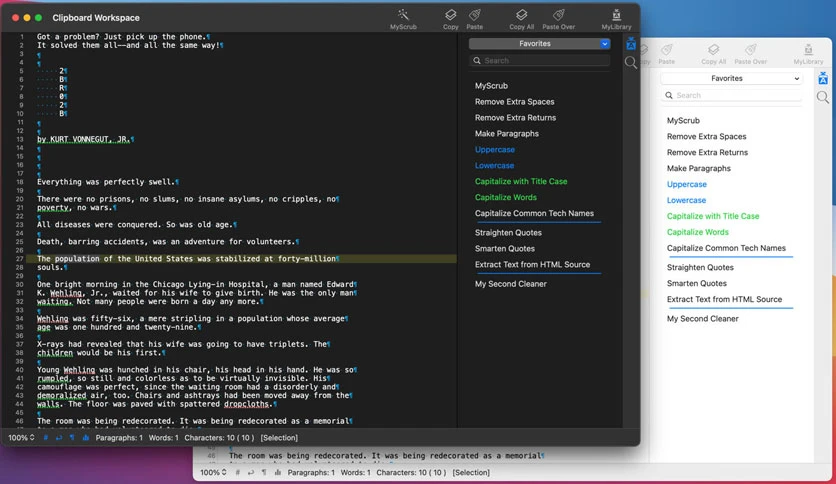Click the Paste Over toolbar icon
Screen dimensions: 836x484
coord(558,15)
